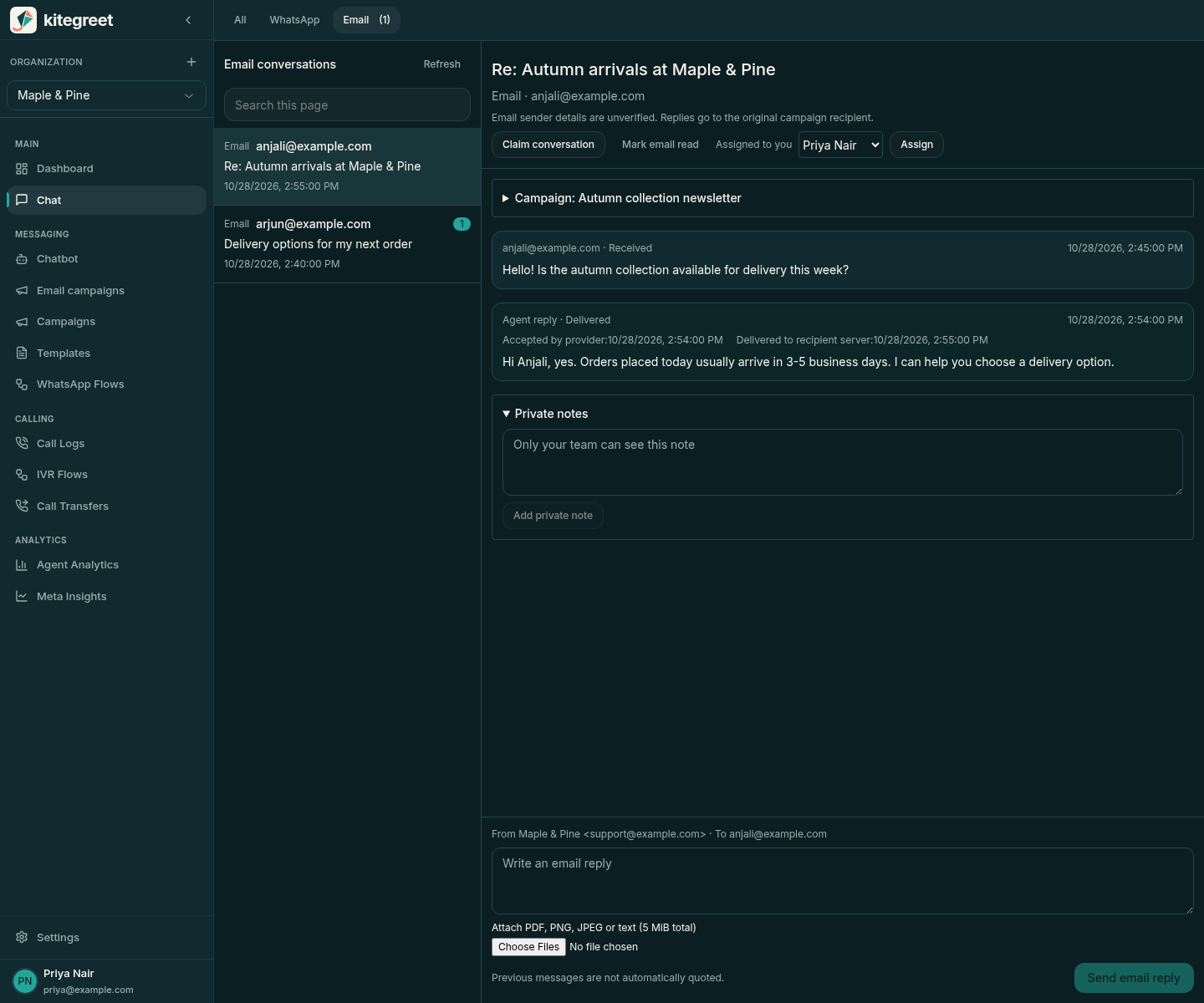1204x1003 pixels.
Task: Click the unread badge on arjun conversation
Action: [462, 224]
